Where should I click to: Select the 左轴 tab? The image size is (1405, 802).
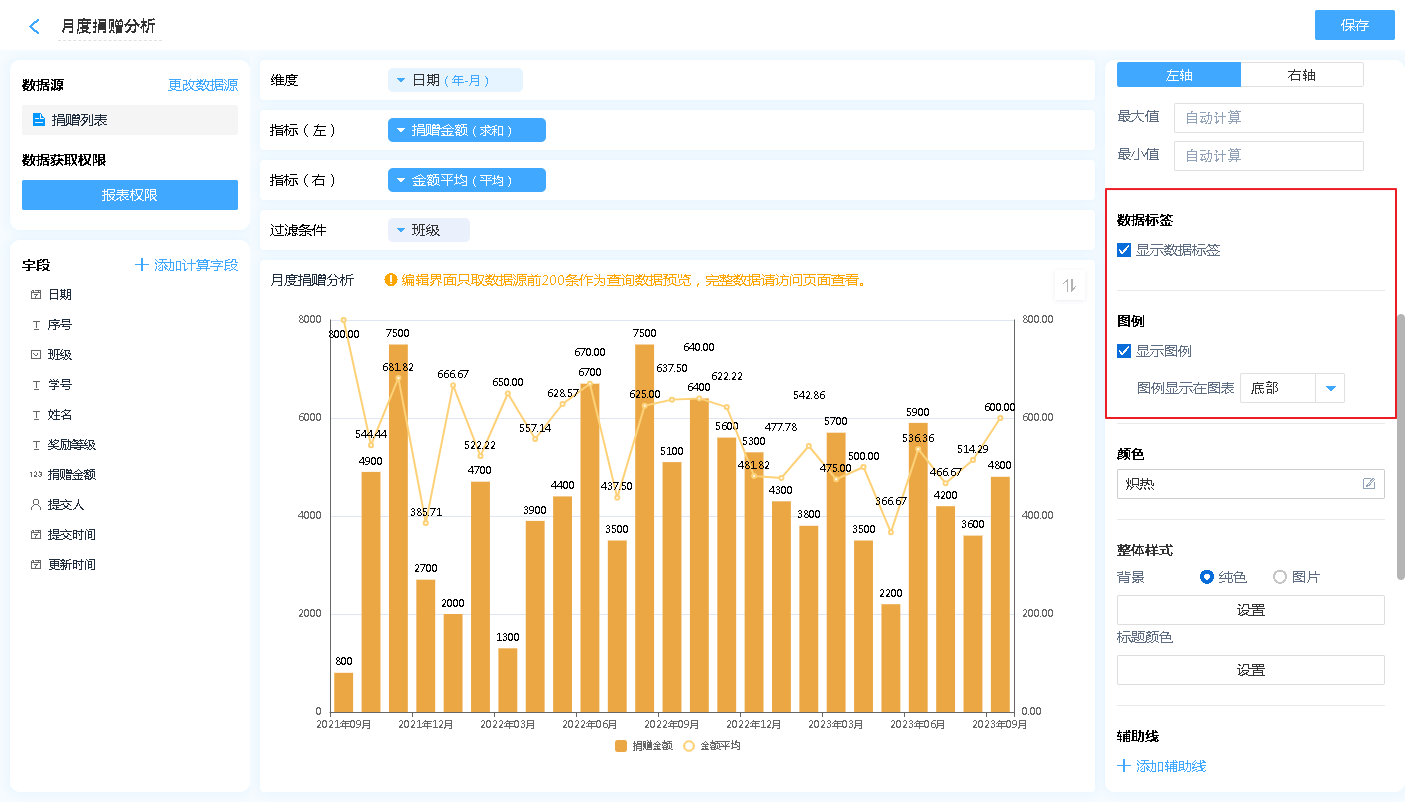(x=1178, y=75)
